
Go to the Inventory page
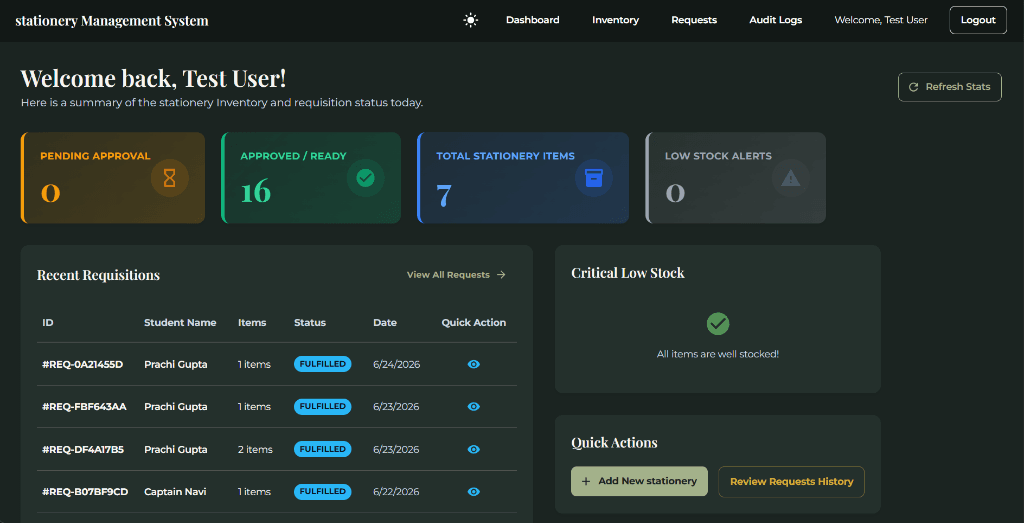[615, 20]
